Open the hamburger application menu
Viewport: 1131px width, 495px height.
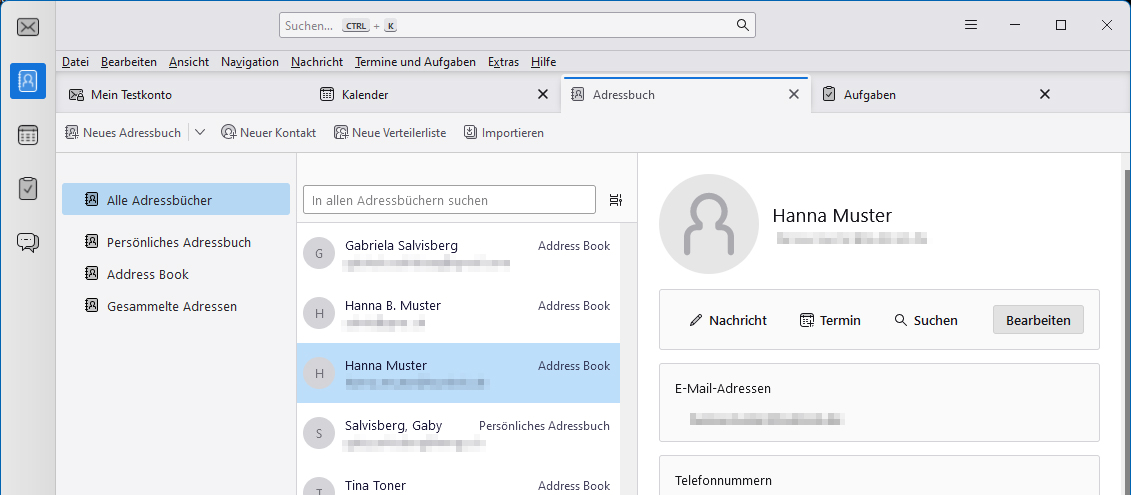pos(970,25)
